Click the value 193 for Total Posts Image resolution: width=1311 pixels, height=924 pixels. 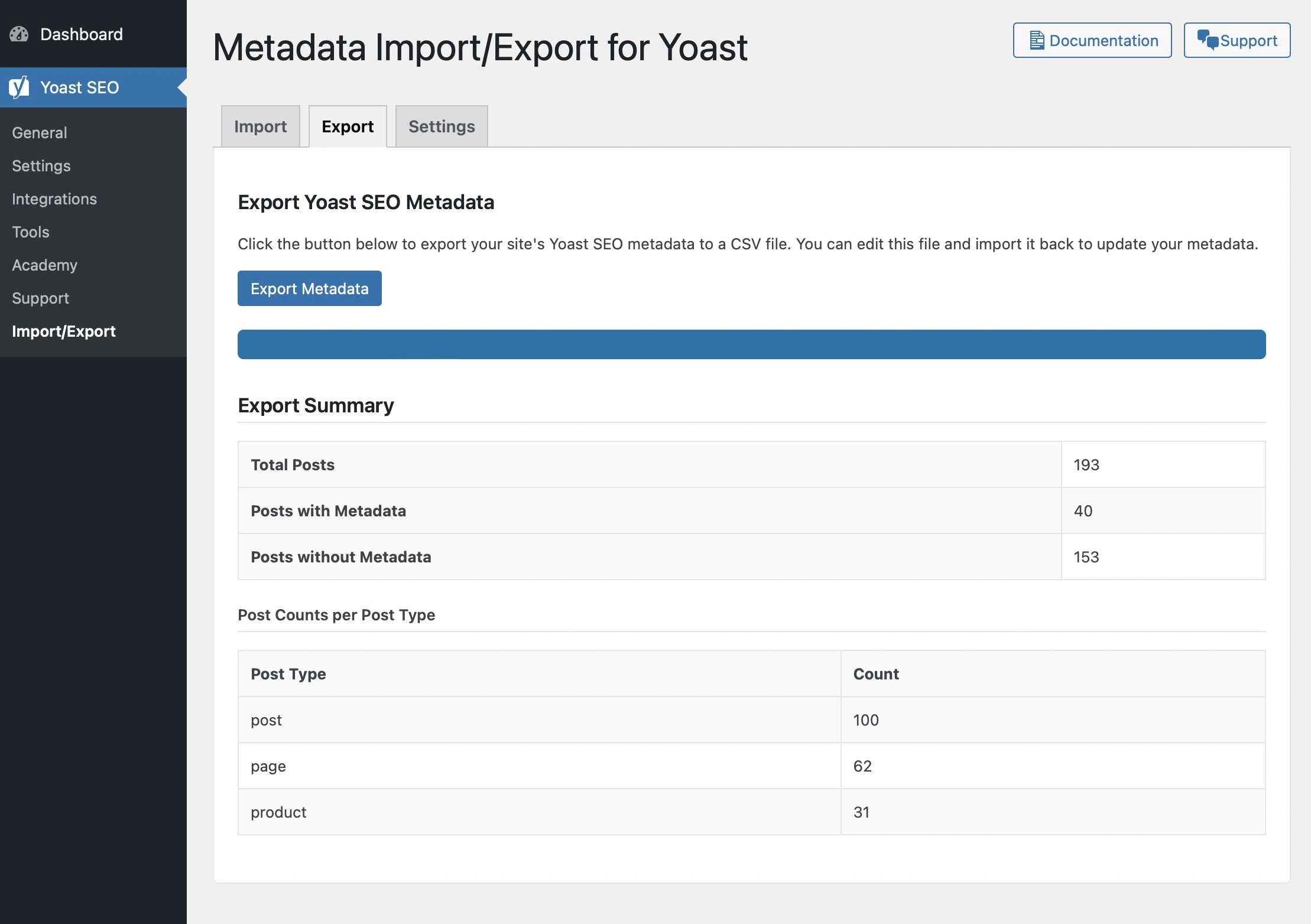(x=1086, y=465)
